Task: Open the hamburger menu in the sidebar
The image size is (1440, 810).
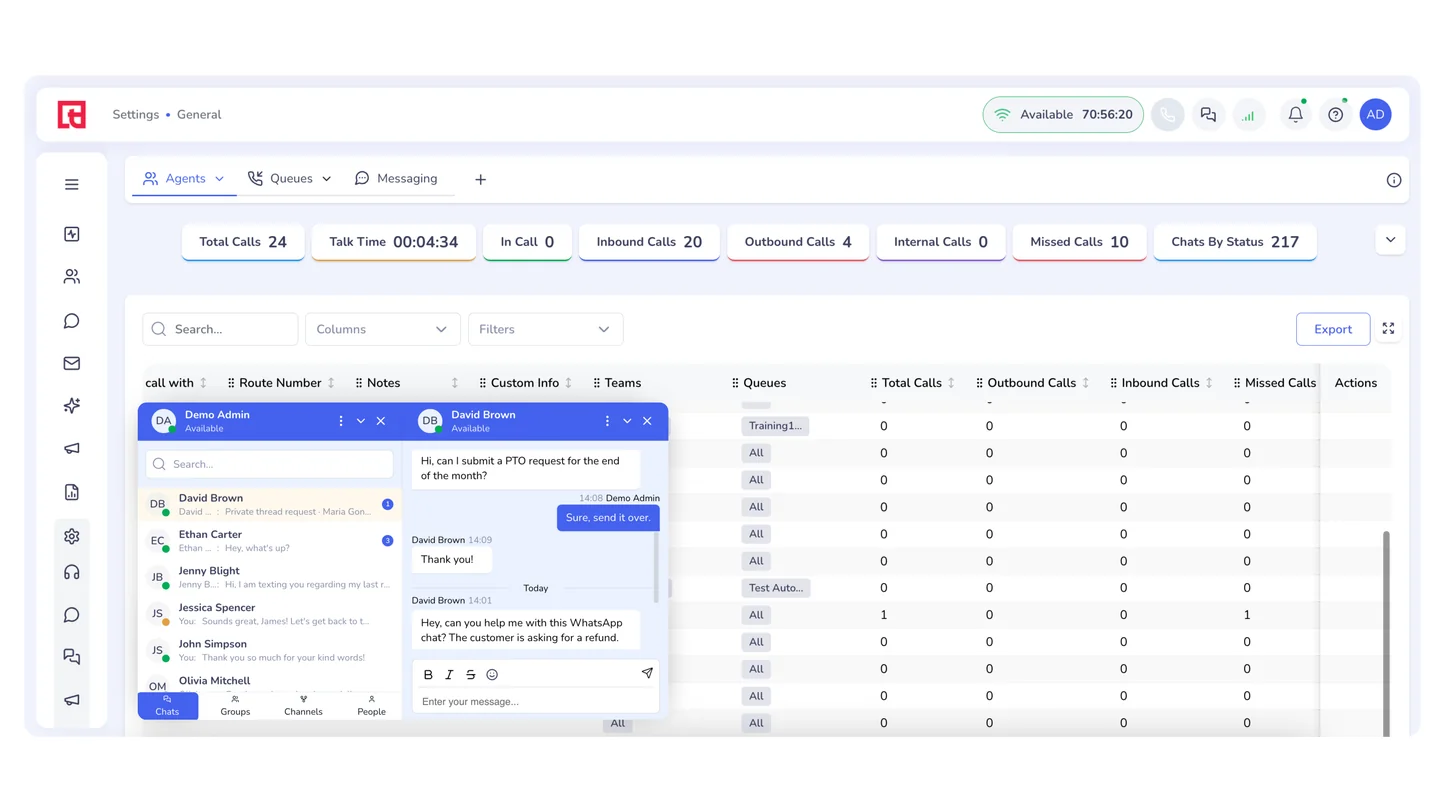Action: (x=72, y=184)
